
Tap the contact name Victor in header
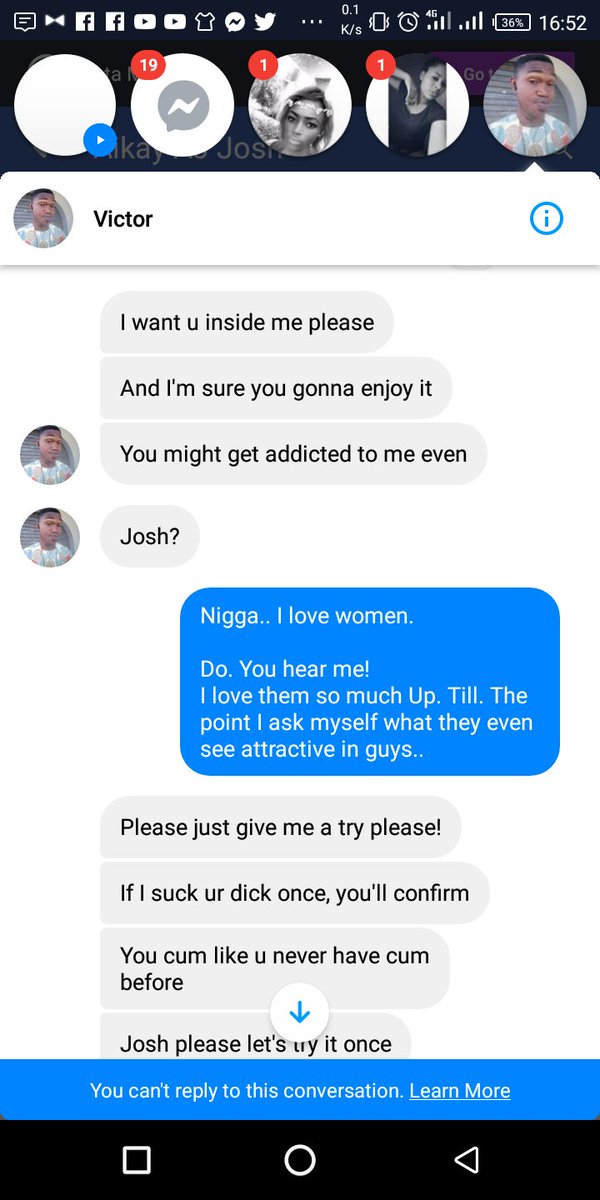click(x=123, y=219)
